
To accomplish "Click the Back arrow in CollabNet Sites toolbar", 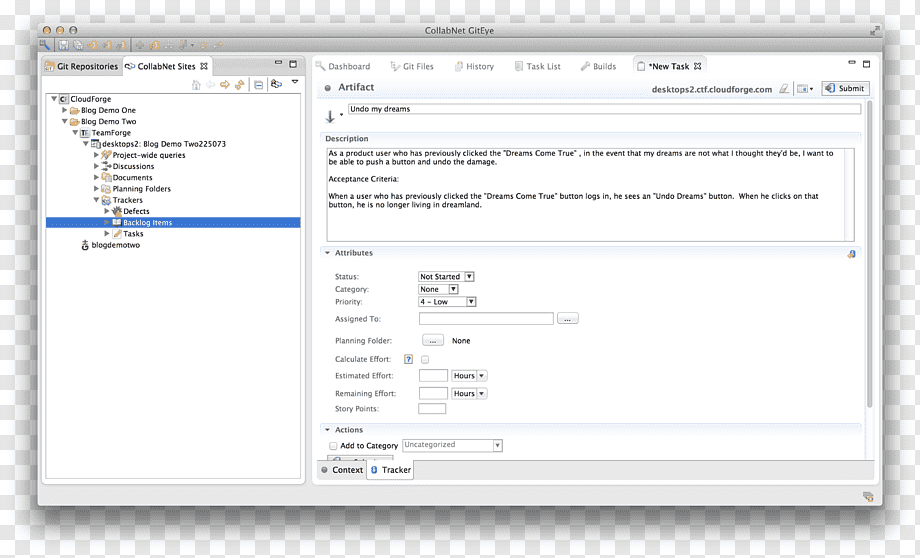I will pyautogui.click(x=210, y=84).
